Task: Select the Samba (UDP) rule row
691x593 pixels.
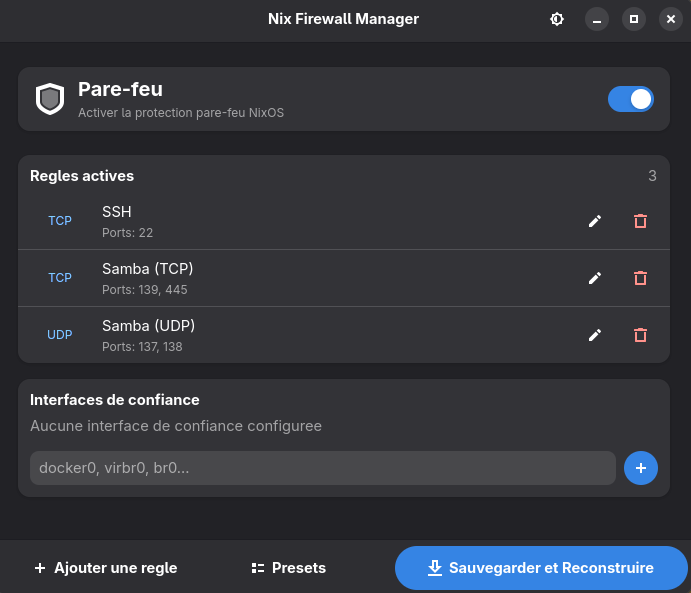Action: coord(344,335)
